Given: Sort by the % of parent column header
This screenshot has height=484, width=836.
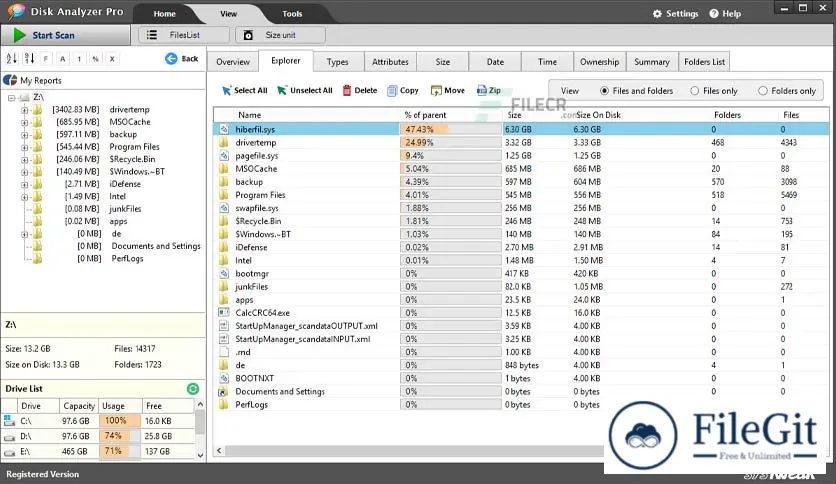Looking at the screenshot, I should click(x=425, y=115).
